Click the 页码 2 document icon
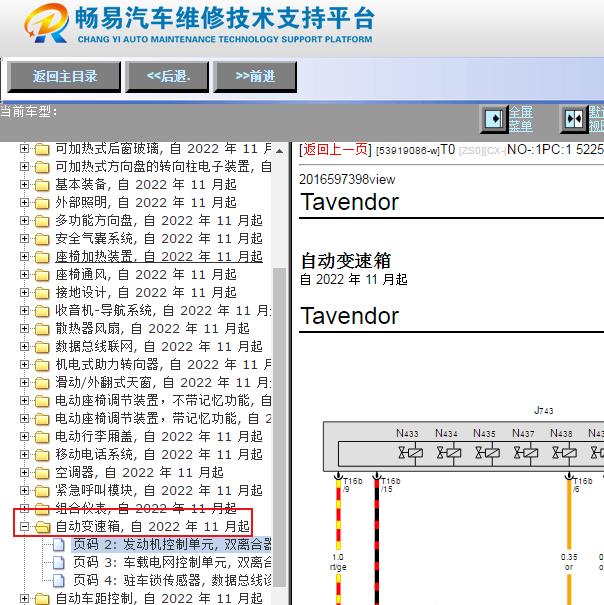Screen dimensions: 604x605 click(59, 545)
